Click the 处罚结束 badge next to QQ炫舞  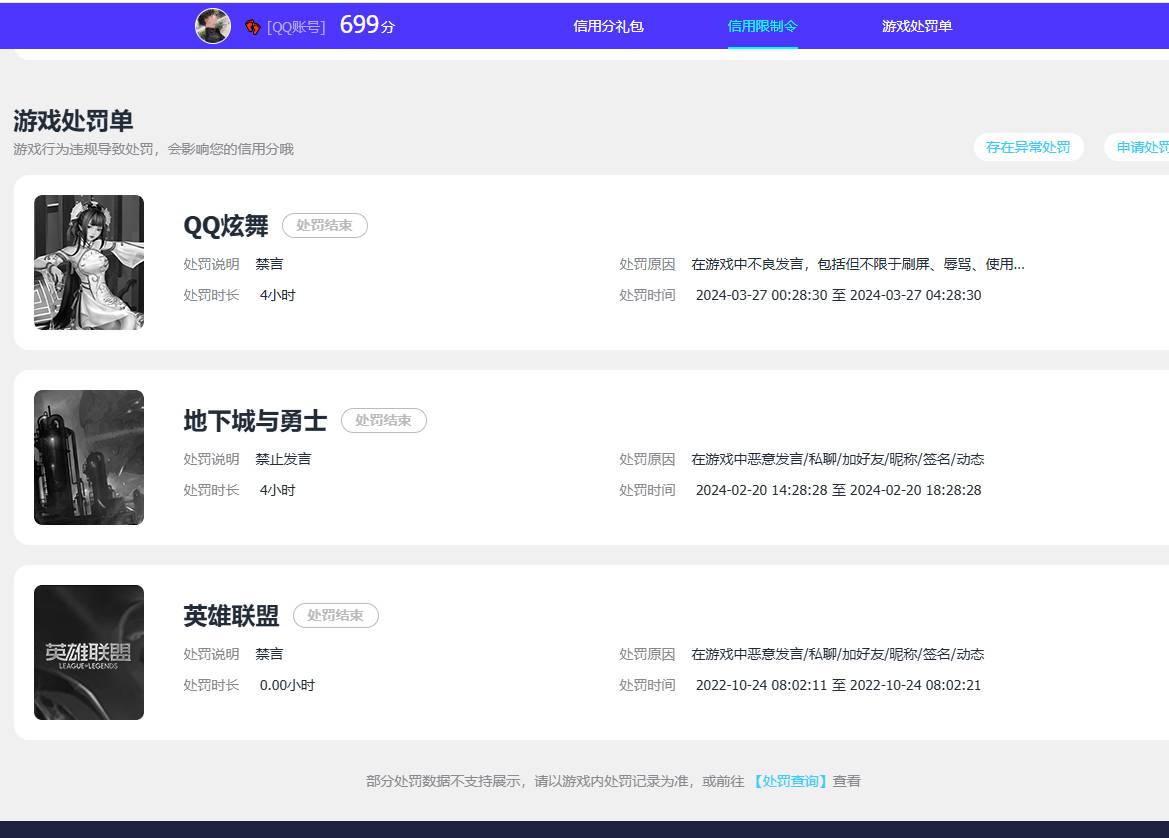coord(325,225)
